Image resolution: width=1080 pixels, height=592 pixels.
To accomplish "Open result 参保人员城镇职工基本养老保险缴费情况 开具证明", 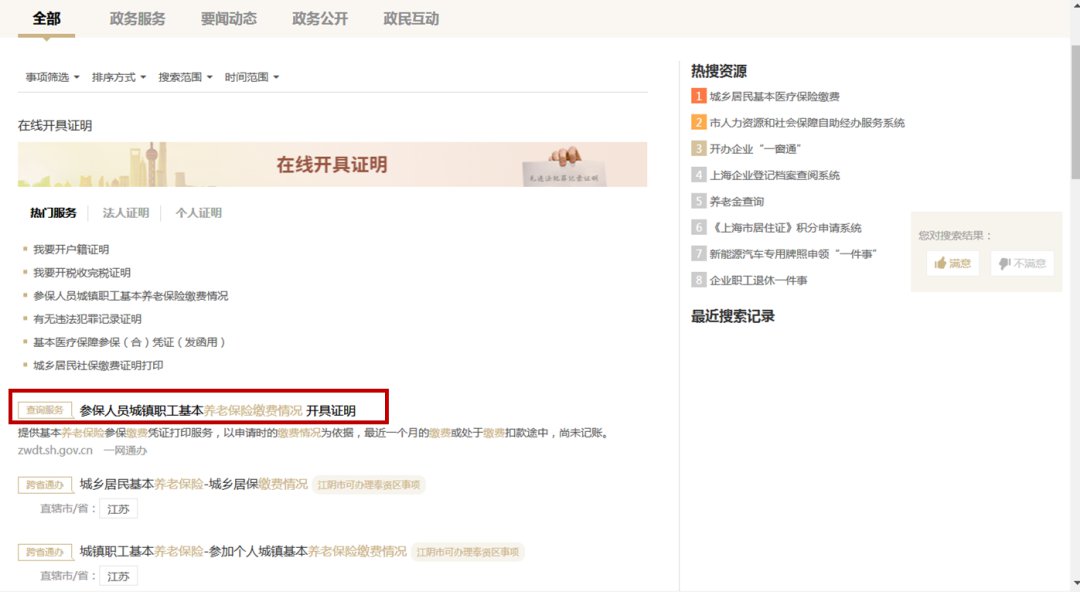I will (x=218, y=411).
